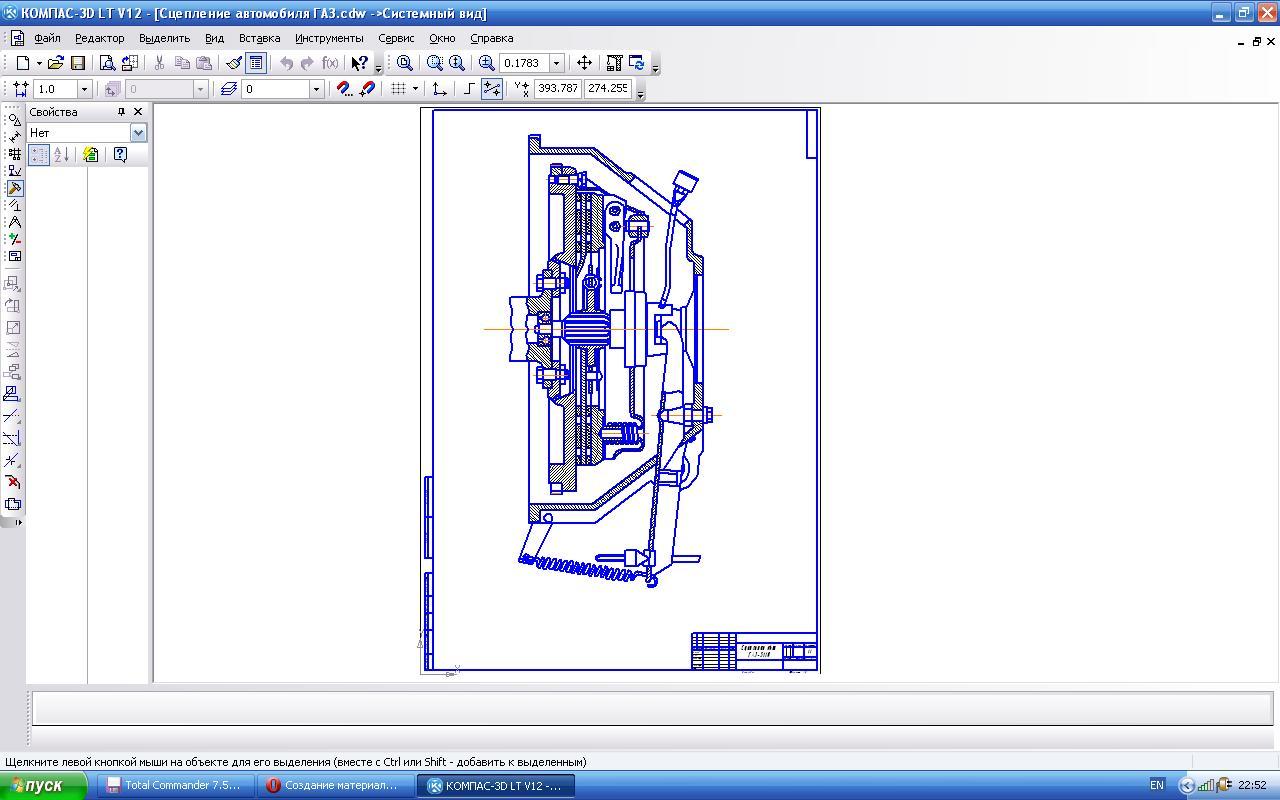Viewport: 1280px width, 800px height.
Task: Click the пуск Start button
Action: 42,785
